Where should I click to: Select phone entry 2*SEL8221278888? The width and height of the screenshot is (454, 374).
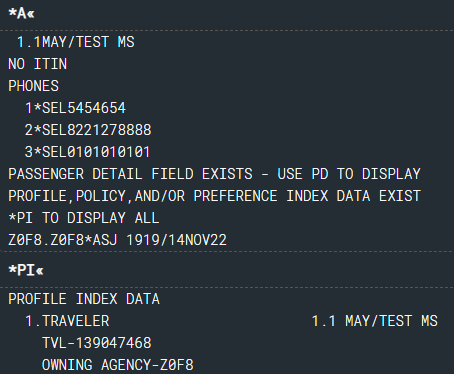(x=88, y=130)
